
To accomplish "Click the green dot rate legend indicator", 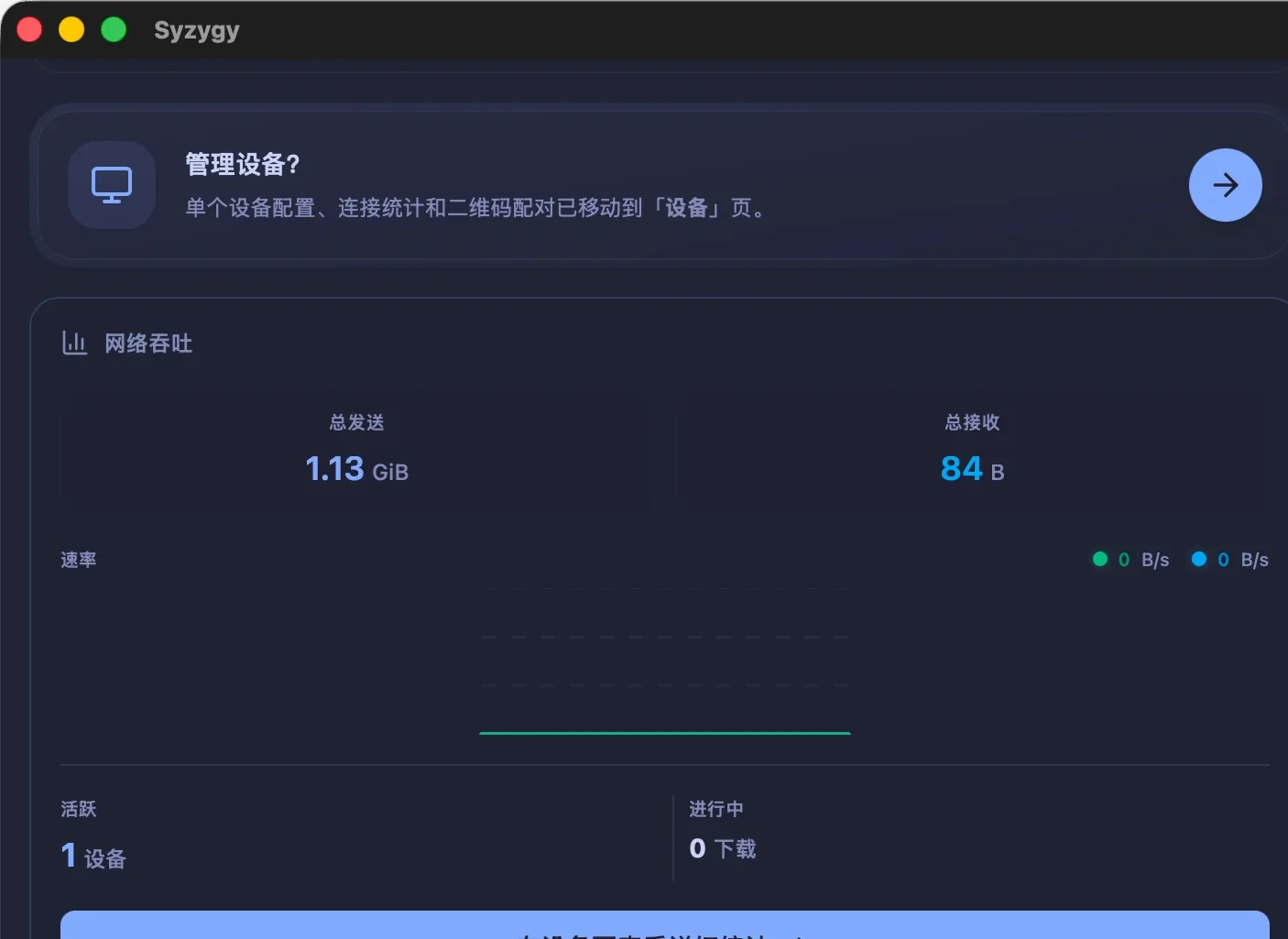I will tap(1100, 559).
